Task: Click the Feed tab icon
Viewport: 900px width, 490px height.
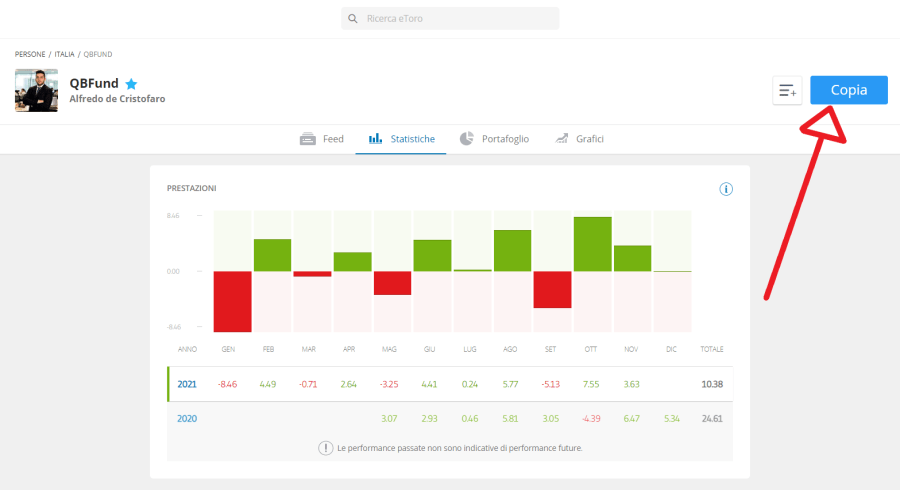Action: tap(308, 139)
